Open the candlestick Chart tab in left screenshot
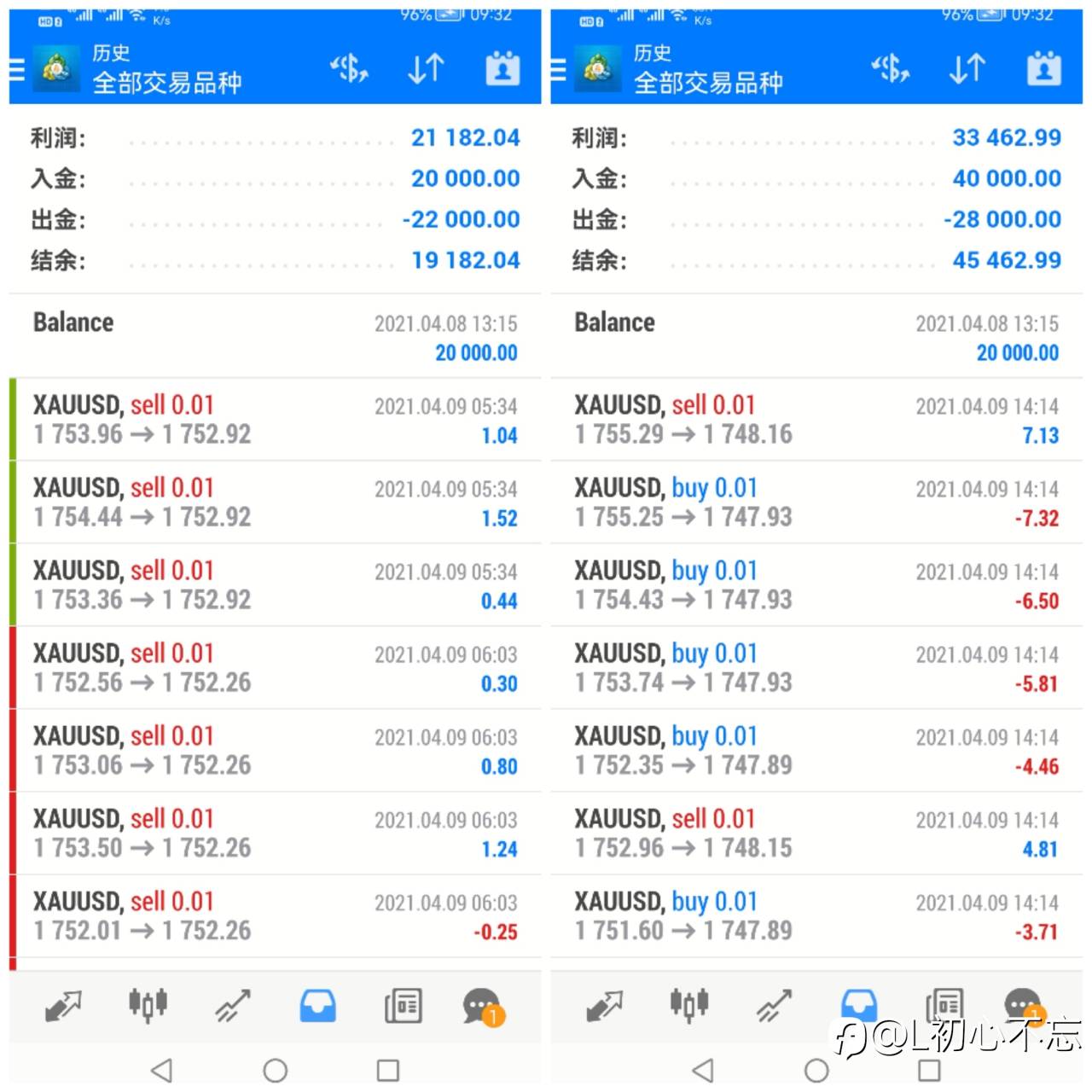This screenshot has height=1092, width=1092. [148, 1006]
